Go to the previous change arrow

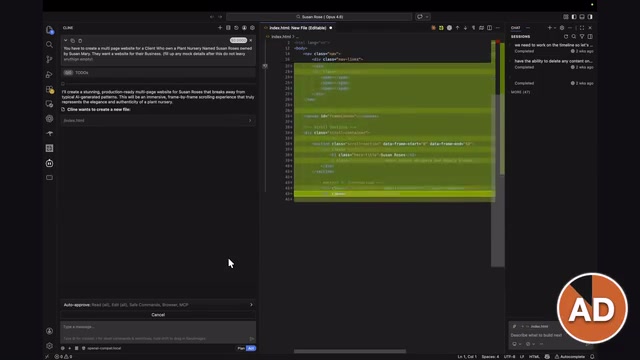[458, 28]
